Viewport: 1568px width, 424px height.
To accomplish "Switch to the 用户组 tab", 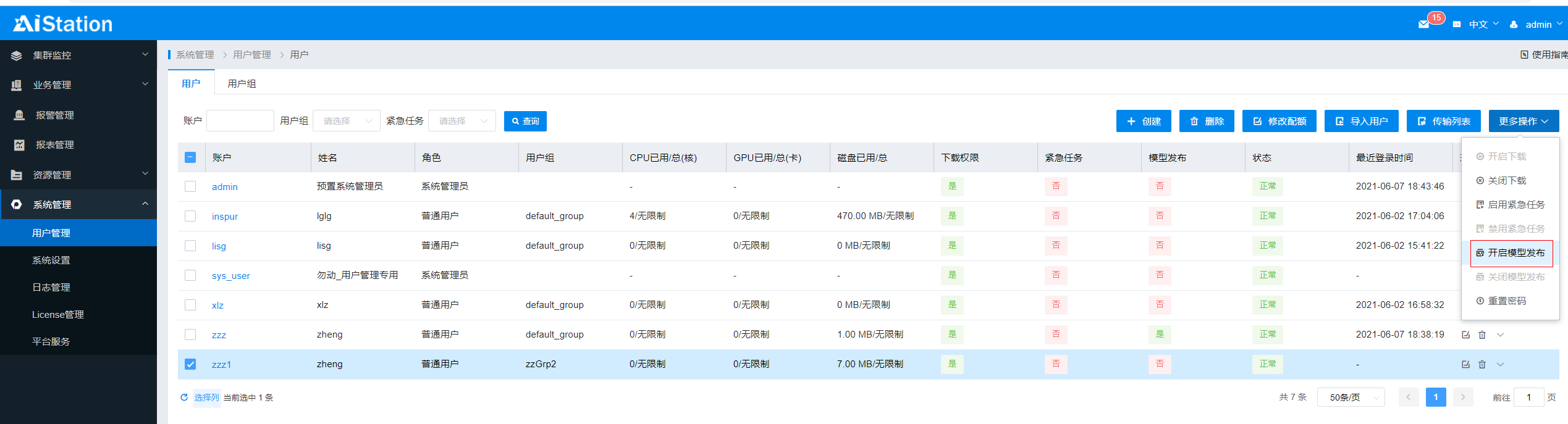I will [242, 83].
